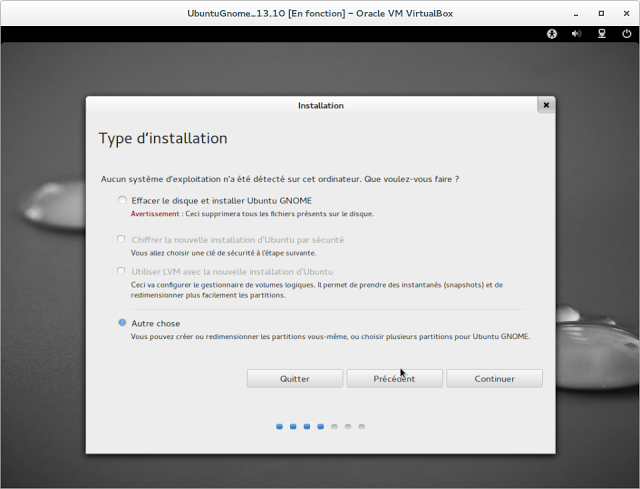Go back with the Précédent button
Viewport: 640px width, 489px height.
[x=394, y=379]
